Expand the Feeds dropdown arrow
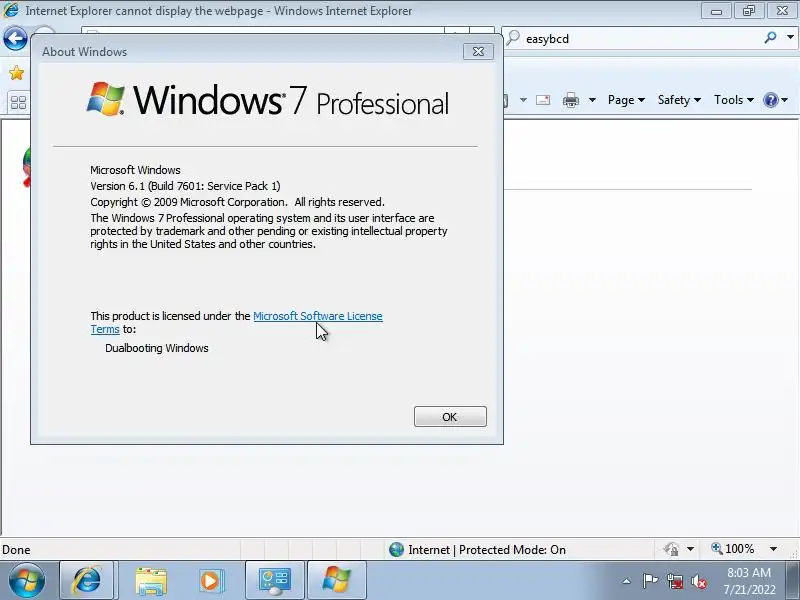 (x=523, y=100)
